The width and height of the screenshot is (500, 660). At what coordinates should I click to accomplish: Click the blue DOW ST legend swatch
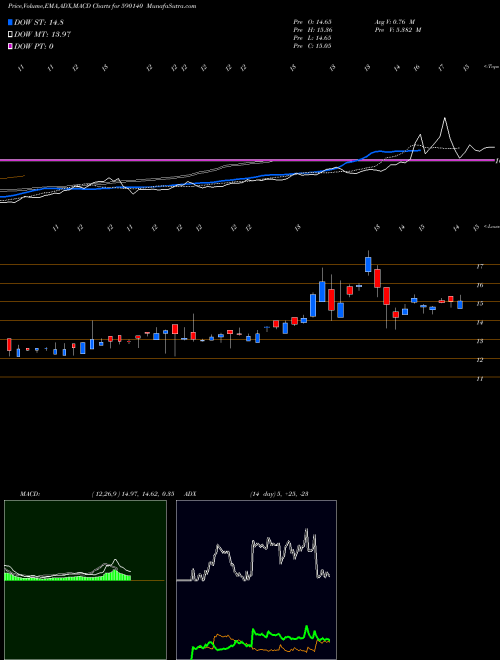coord(10,22)
